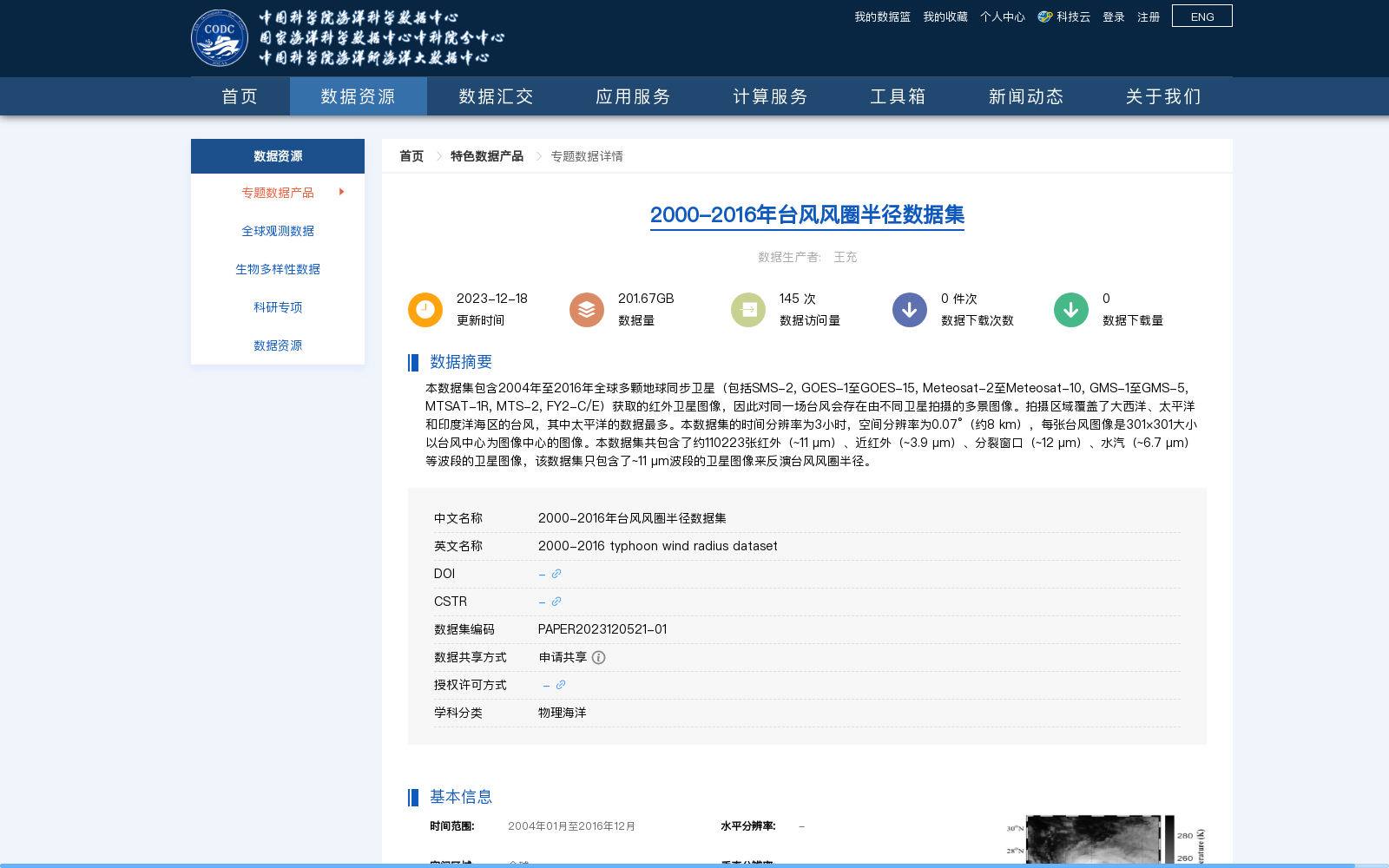
Task: Select 科研专项 in sidebar
Action: coord(278,307)
